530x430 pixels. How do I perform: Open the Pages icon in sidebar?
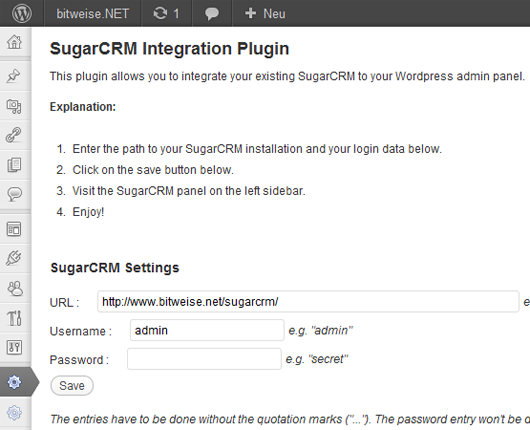coord(14,165)
